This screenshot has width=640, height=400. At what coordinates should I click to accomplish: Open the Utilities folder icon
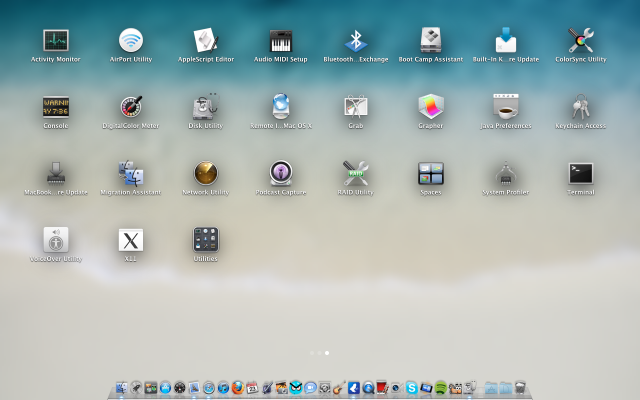(x=206, y=240)
